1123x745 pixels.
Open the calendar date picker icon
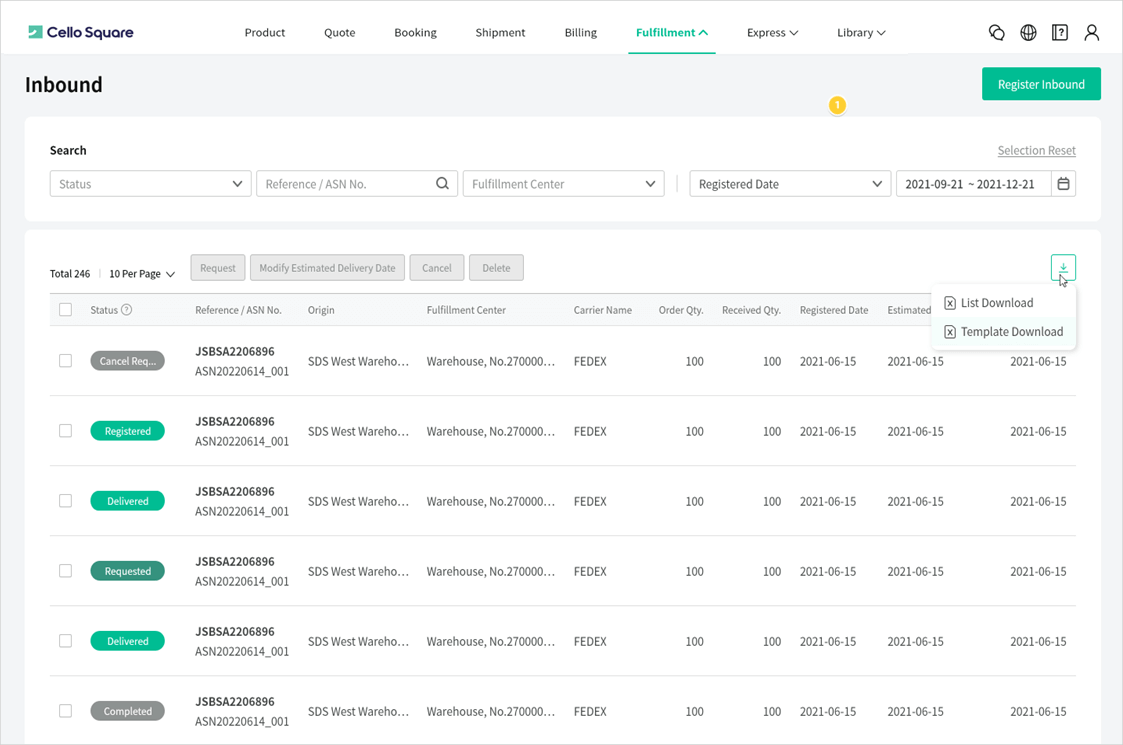(1064, 184)
